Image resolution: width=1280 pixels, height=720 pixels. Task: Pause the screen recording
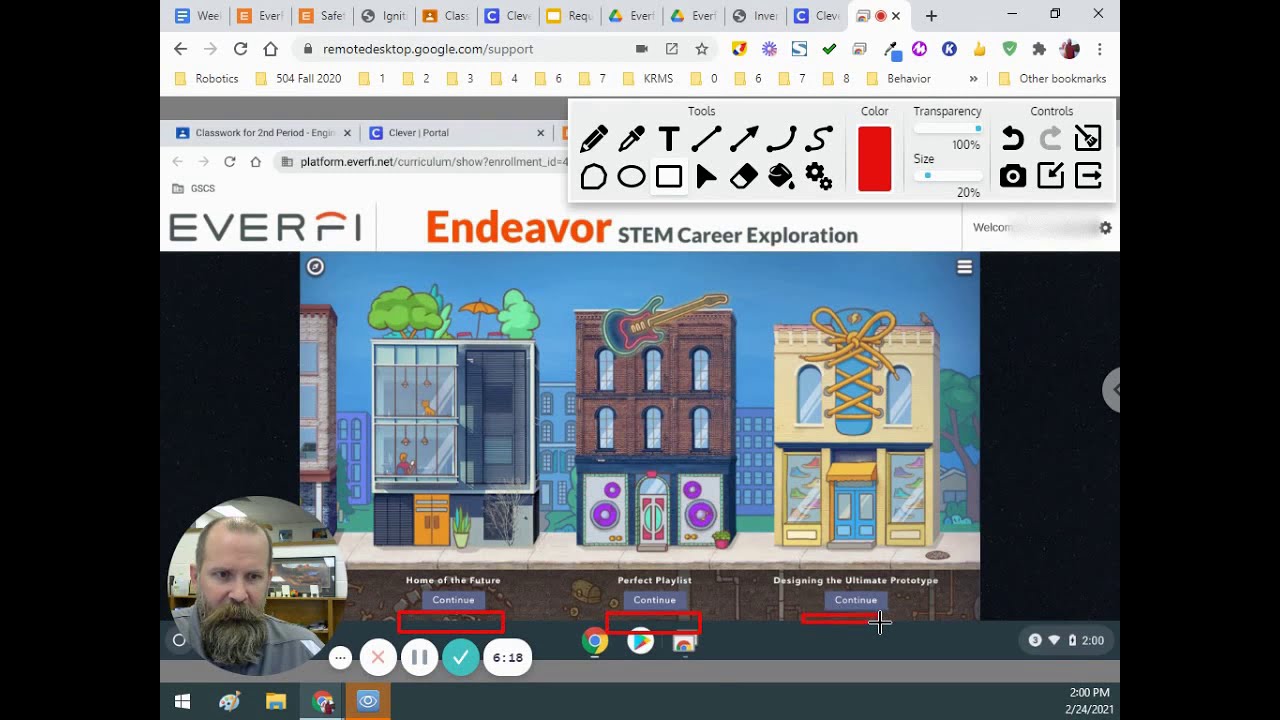(x=420, y=657)
